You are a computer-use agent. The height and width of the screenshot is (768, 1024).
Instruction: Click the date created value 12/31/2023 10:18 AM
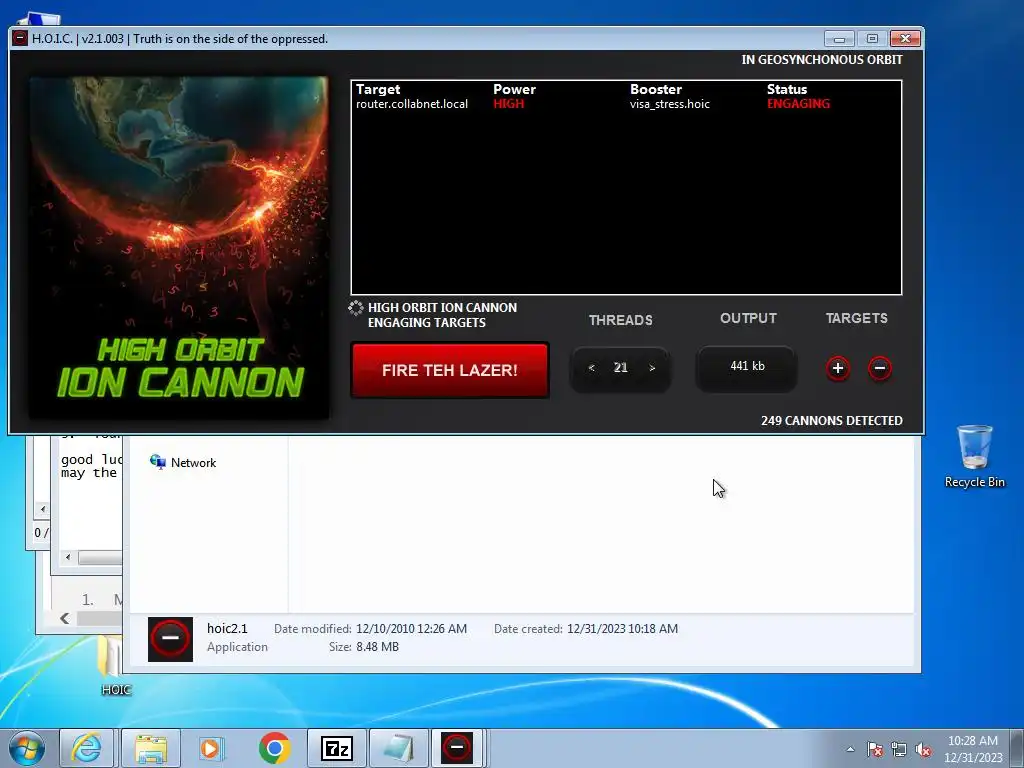coord(622,629)
